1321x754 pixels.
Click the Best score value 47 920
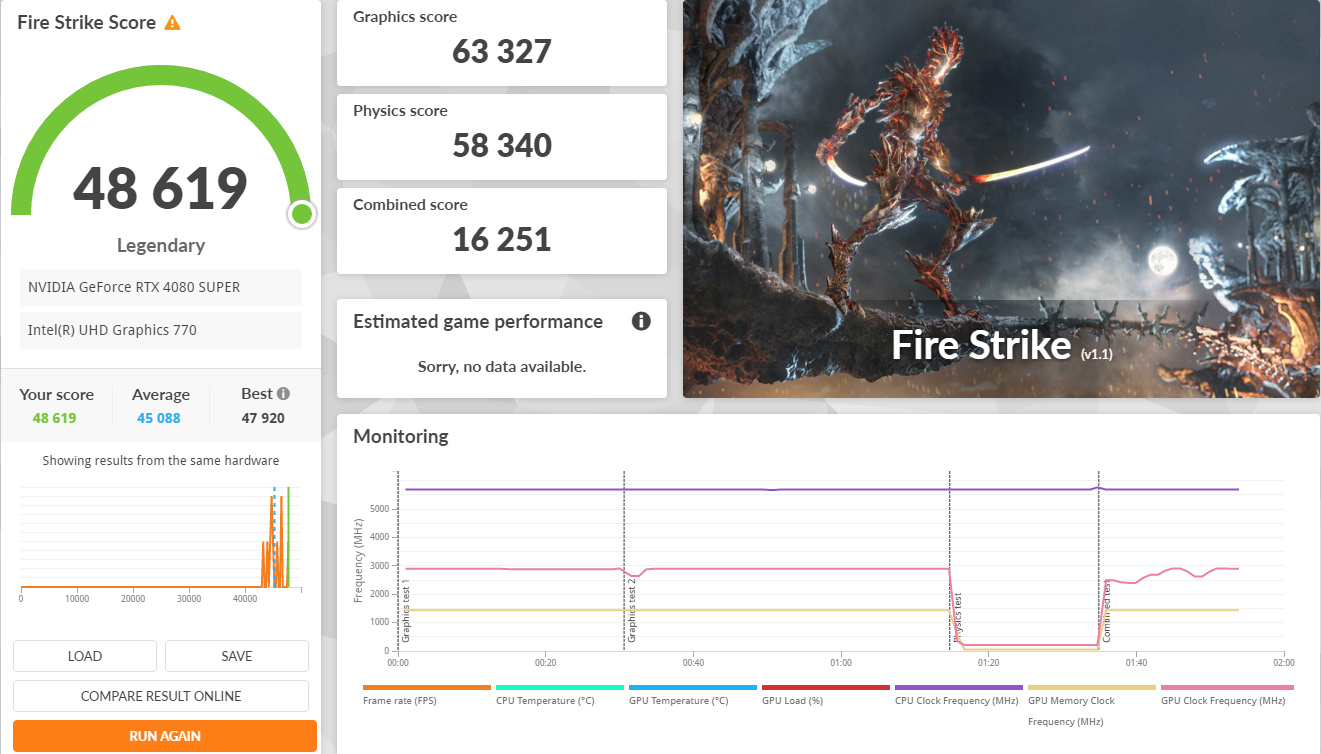click(263, 418)
